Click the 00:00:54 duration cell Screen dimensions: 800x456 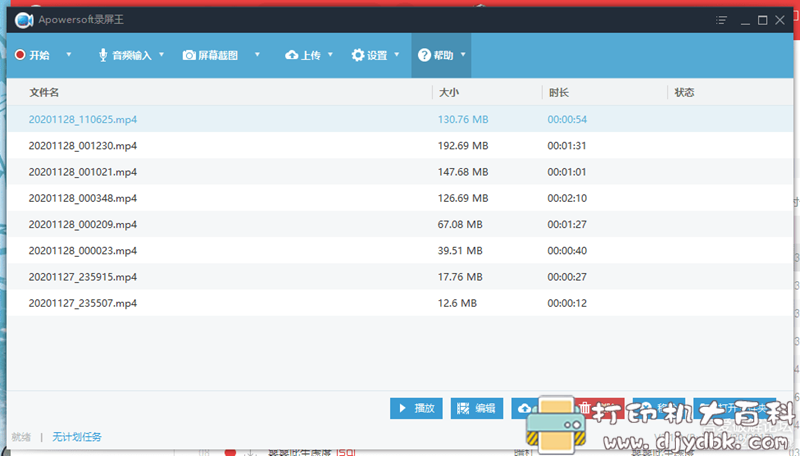[567, 119]
